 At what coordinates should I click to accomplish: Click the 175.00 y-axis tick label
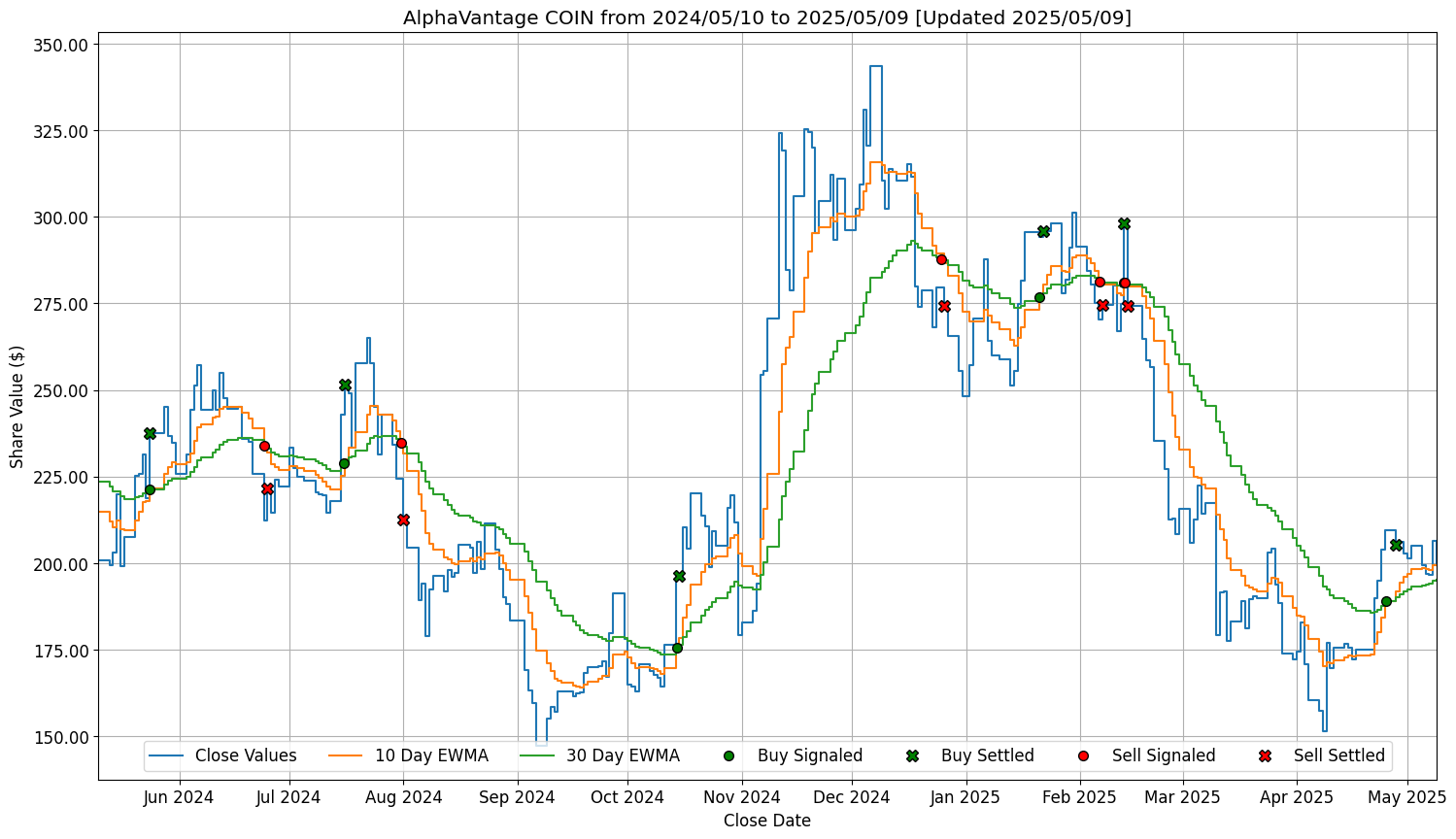[x=62, y=651]
